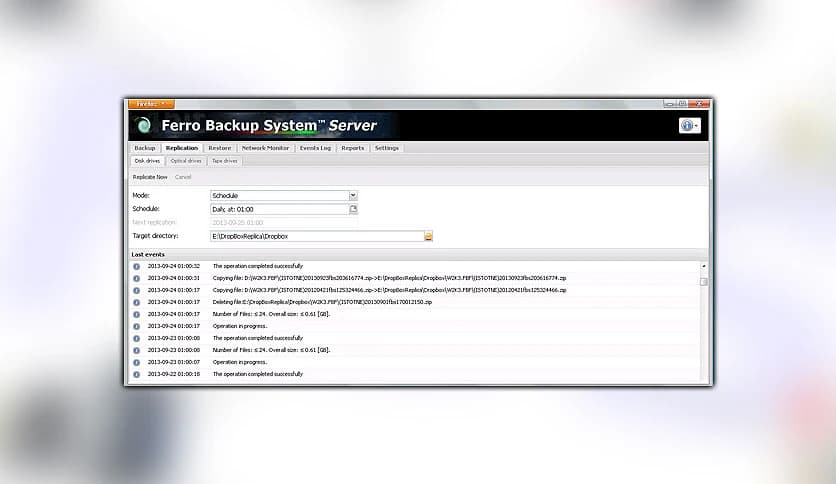
Task: Click the message copying 20130923fbs203616774.zip
Action: (x=389, y=278)
